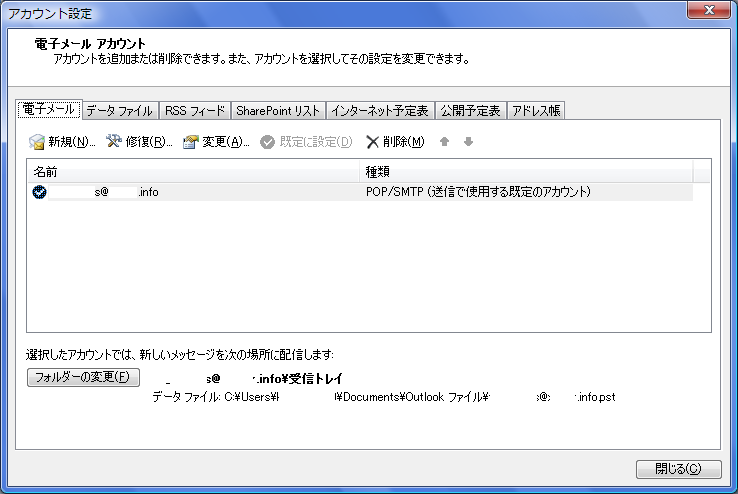Click the default account check icon in list
This screenshot has width=738, height=494.
(x=39, y=192)
